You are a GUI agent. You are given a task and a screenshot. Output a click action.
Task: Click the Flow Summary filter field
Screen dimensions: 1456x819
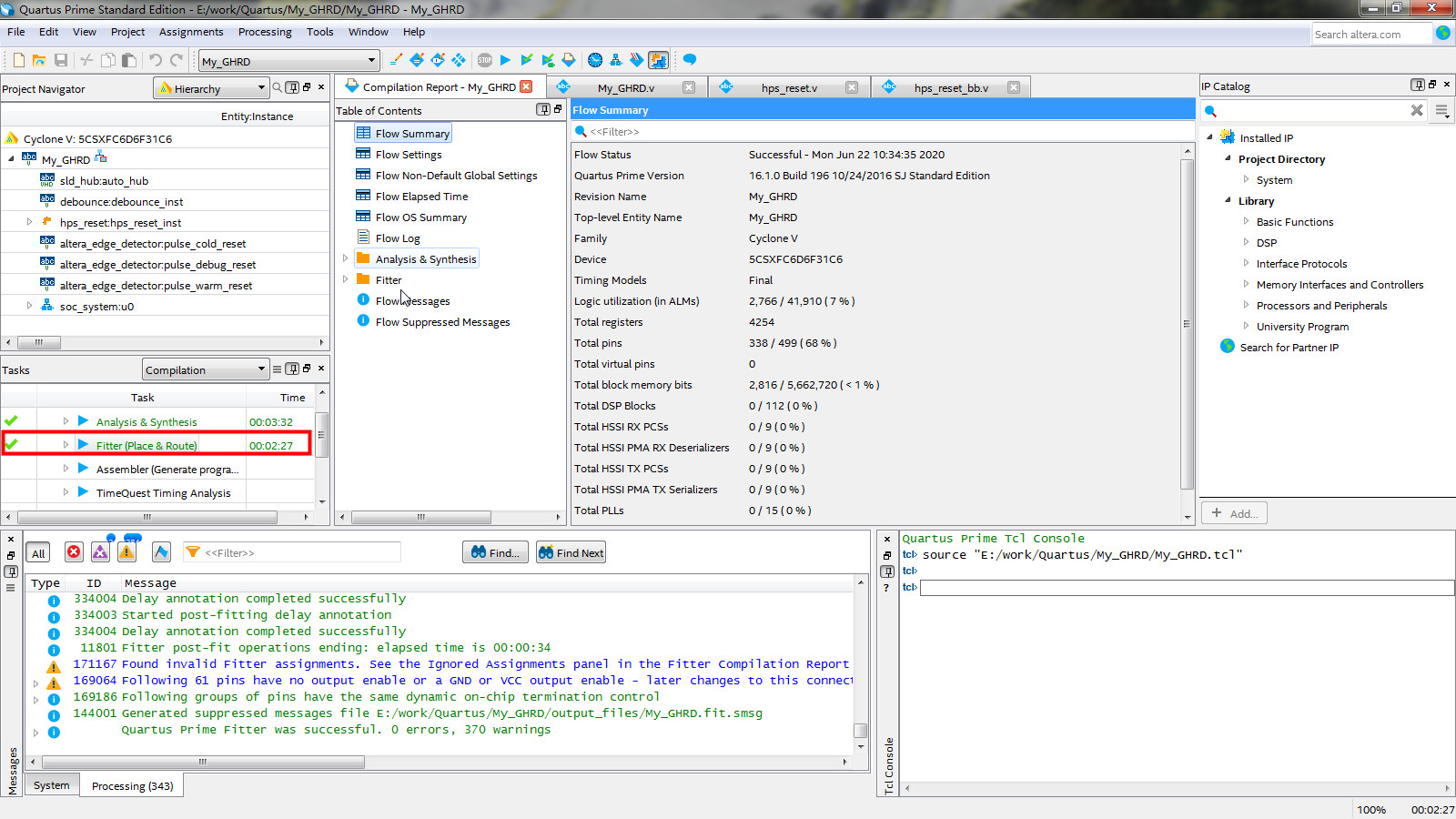click(x=883, y=131)
